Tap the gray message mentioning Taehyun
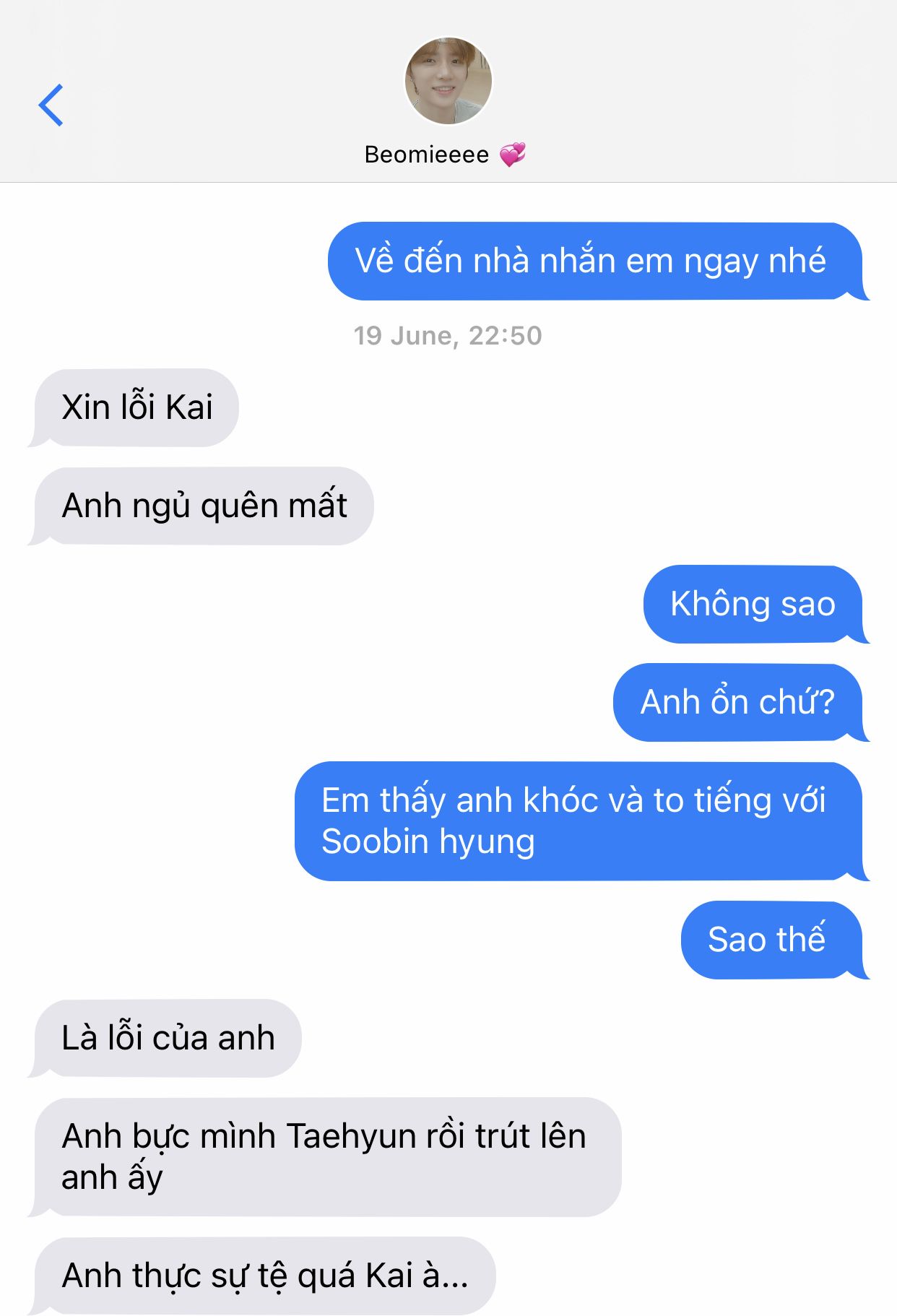Image resolution: width=897 pixels, height=1316 pixels. pos(325,1157)
